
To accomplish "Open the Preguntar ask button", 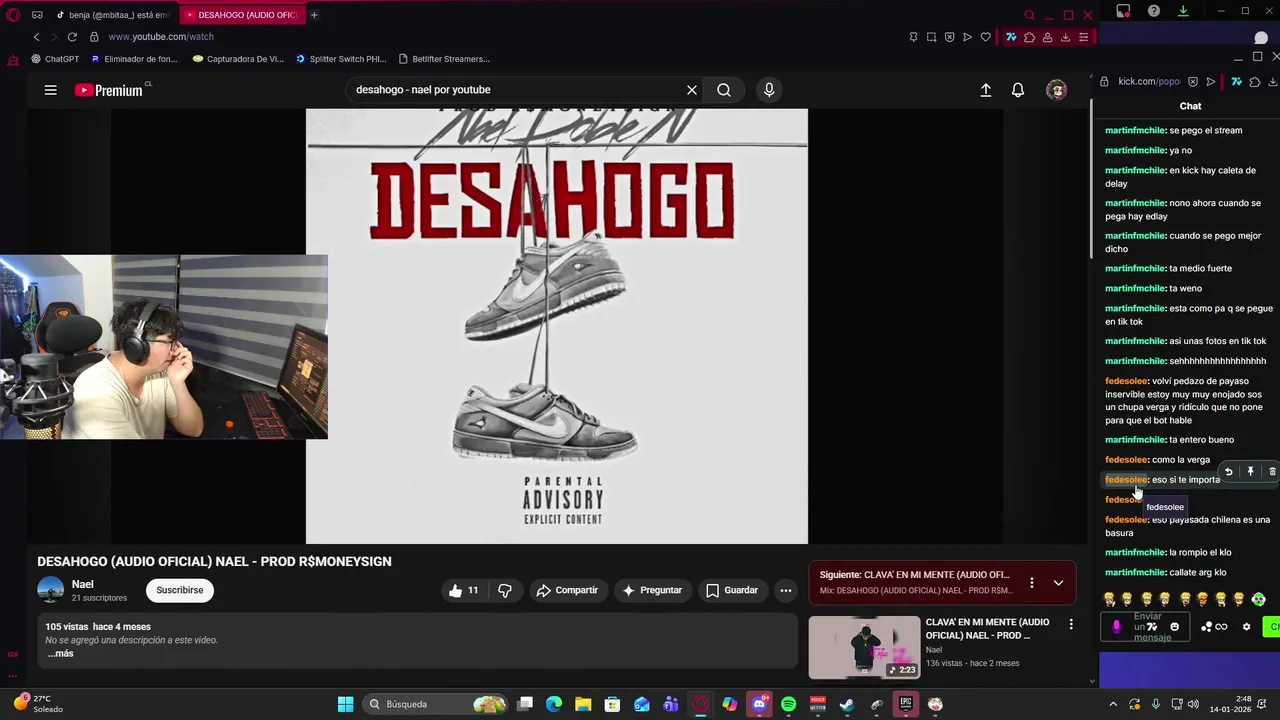I will 652,590.
